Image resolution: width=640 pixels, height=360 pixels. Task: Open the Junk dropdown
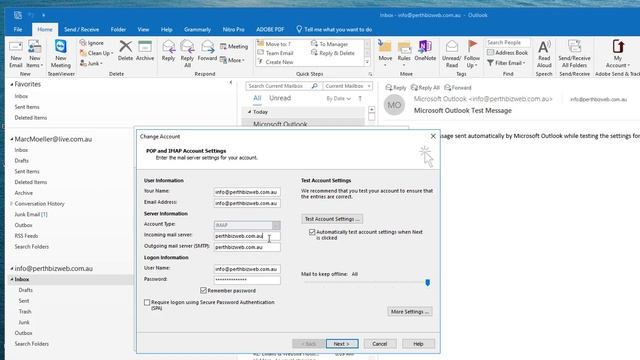coord(91,64)
